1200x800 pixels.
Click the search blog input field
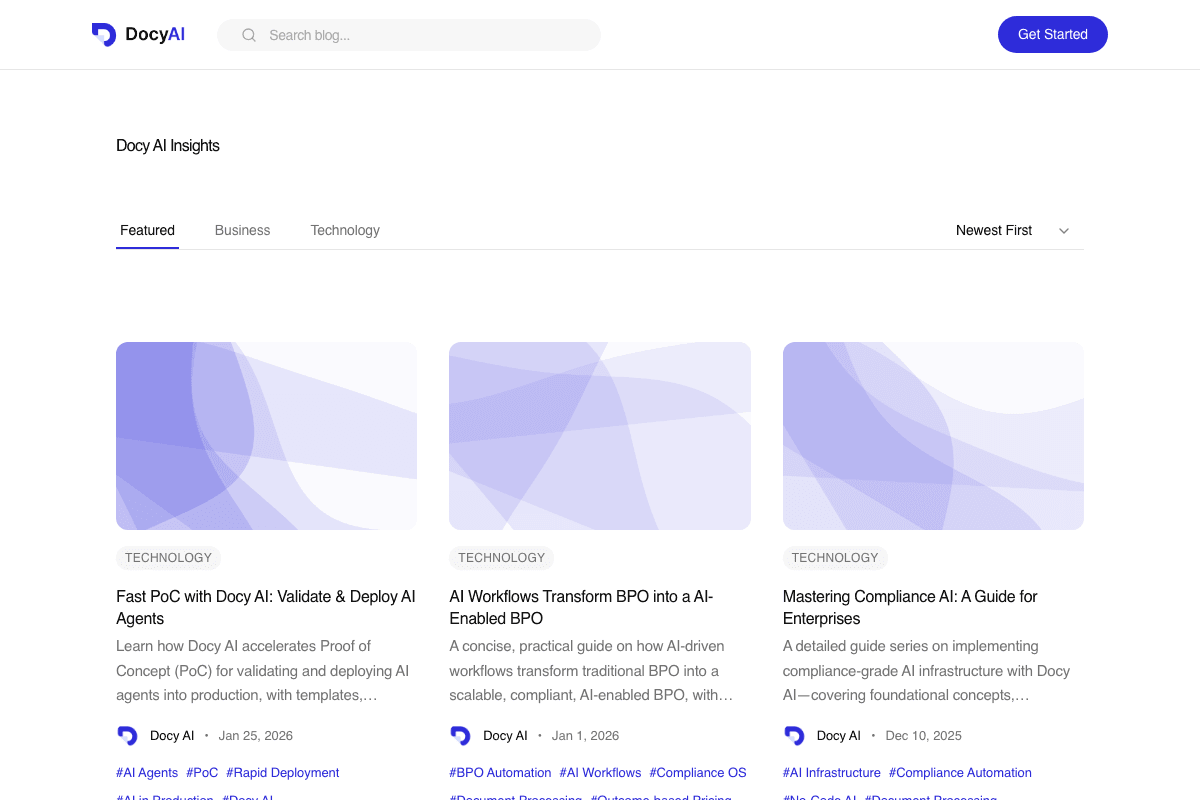pos(408,34)
